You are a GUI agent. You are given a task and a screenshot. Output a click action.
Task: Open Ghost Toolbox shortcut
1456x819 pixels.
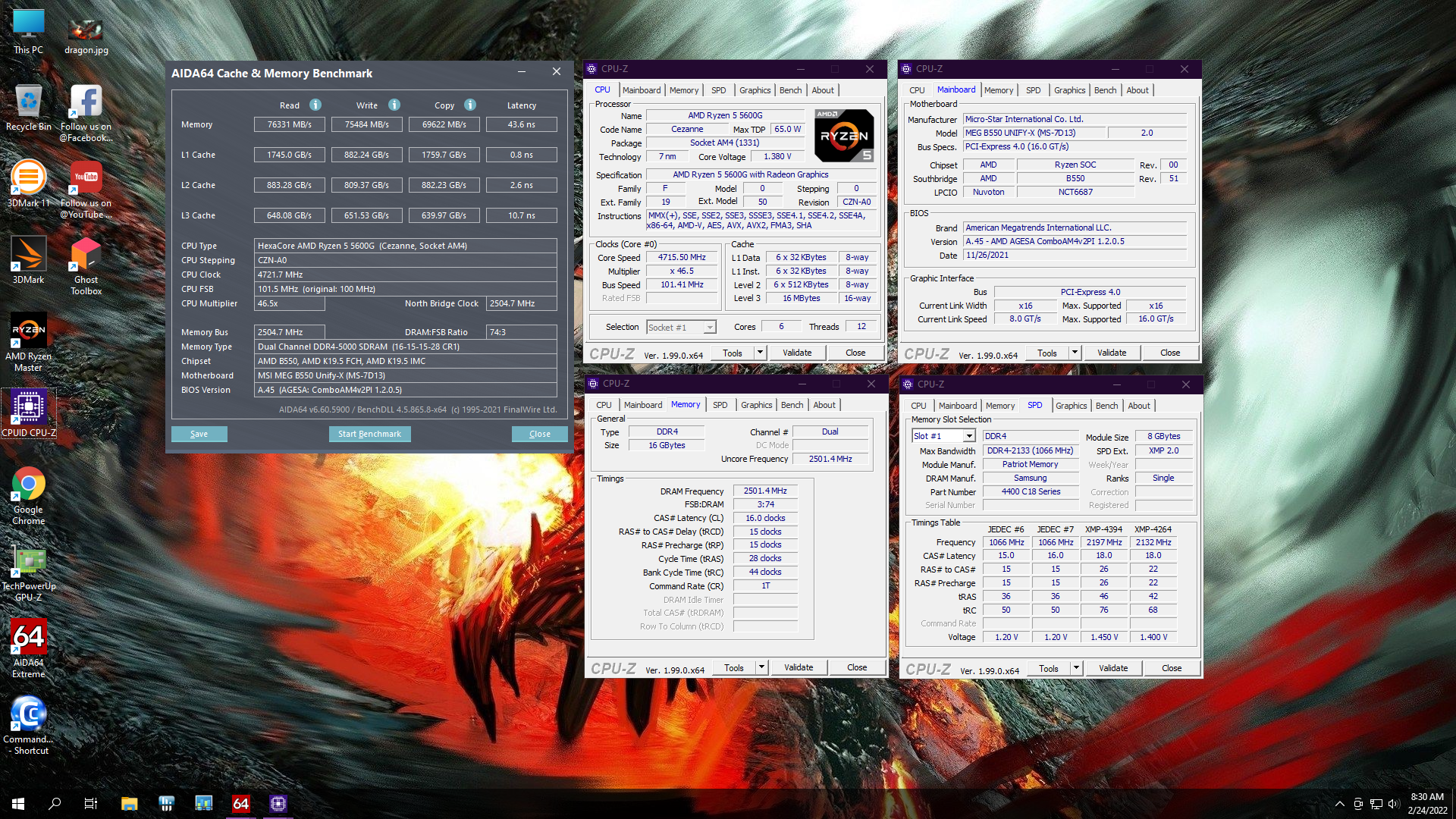pos(86,265)
